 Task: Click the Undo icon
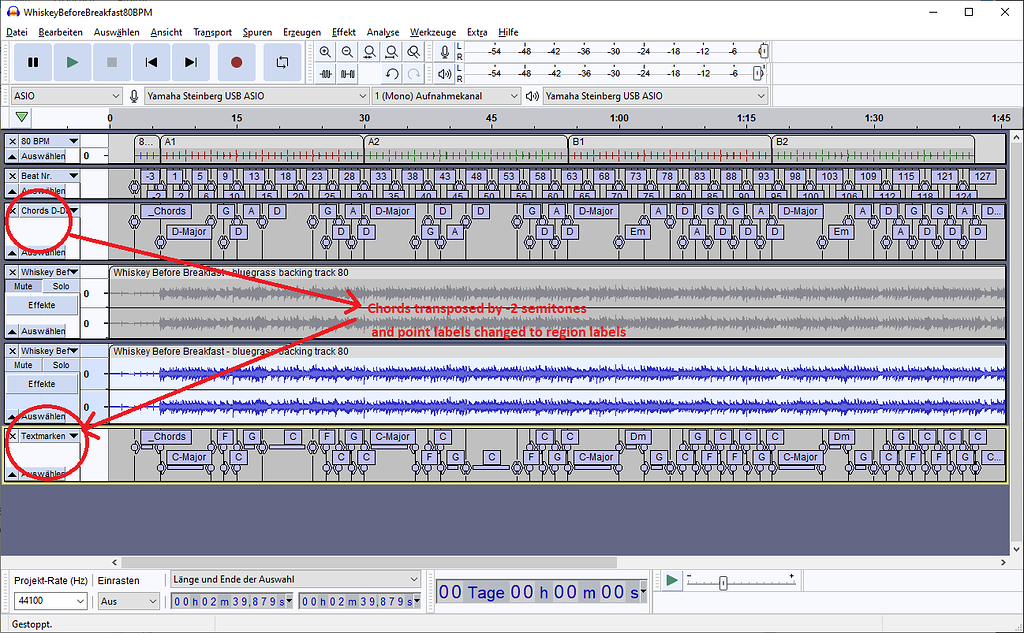coord(393,74)
